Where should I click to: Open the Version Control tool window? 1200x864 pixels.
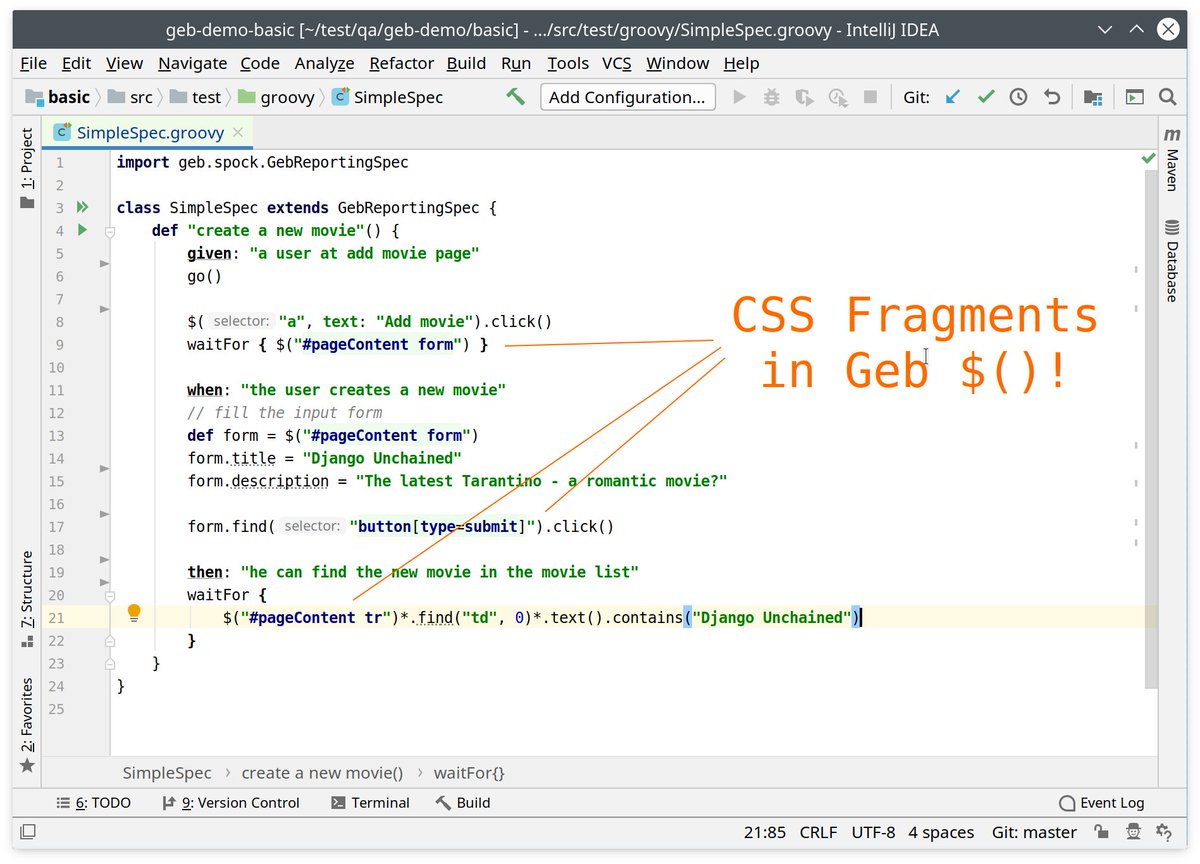click(230, 802)
